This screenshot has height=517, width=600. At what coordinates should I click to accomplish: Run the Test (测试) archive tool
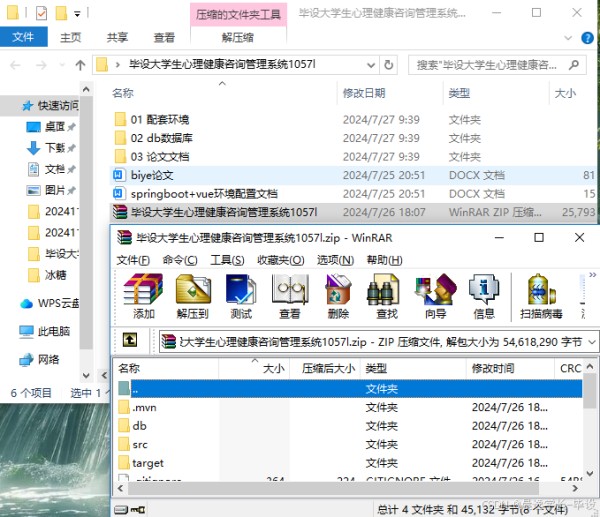(x=241, y=296)
